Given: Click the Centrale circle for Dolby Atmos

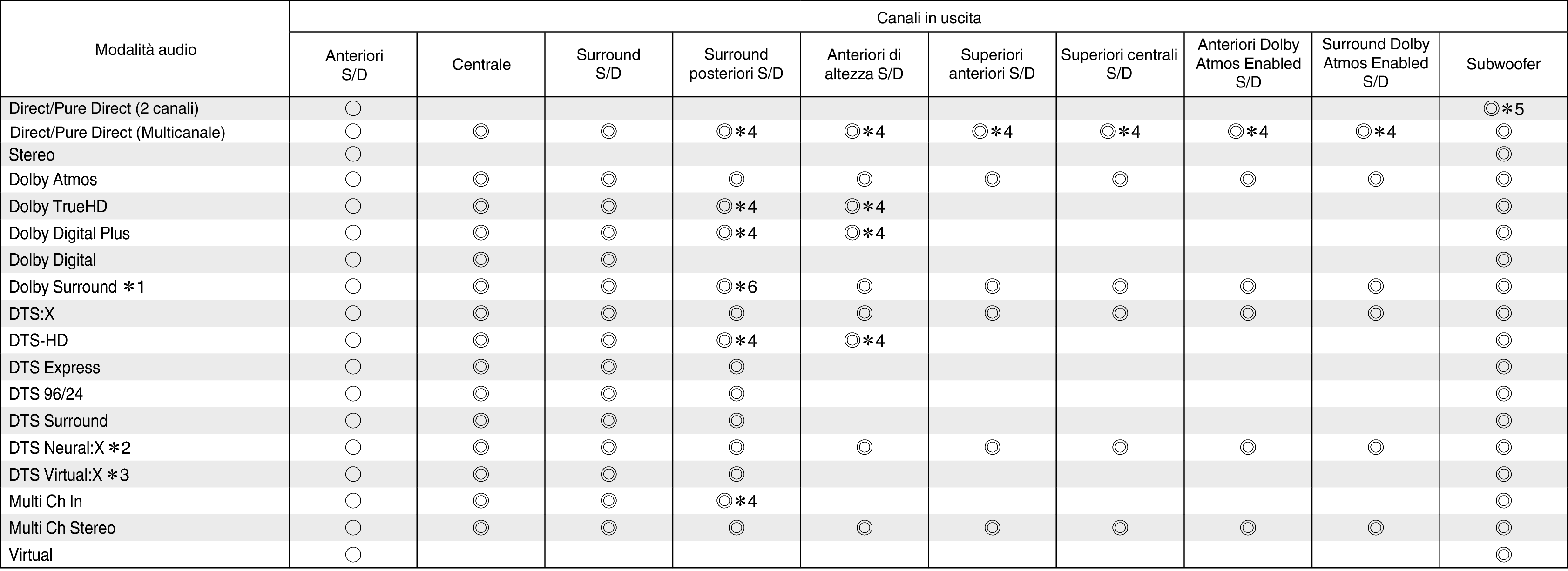Looking at the screenshot, I should click(x=481, y=179).
